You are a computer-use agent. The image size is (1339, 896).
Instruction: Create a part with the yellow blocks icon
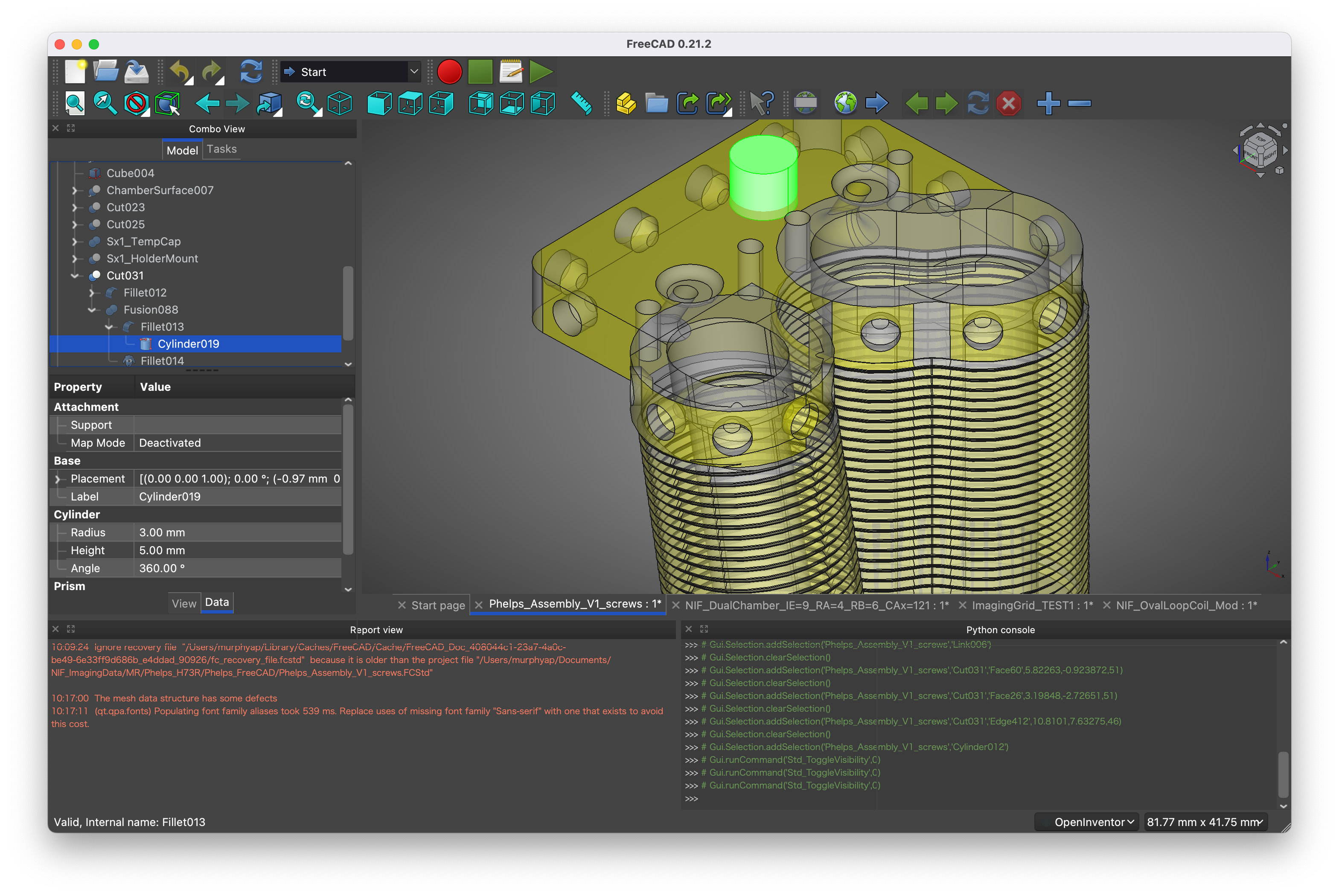(x=626, y=103)
